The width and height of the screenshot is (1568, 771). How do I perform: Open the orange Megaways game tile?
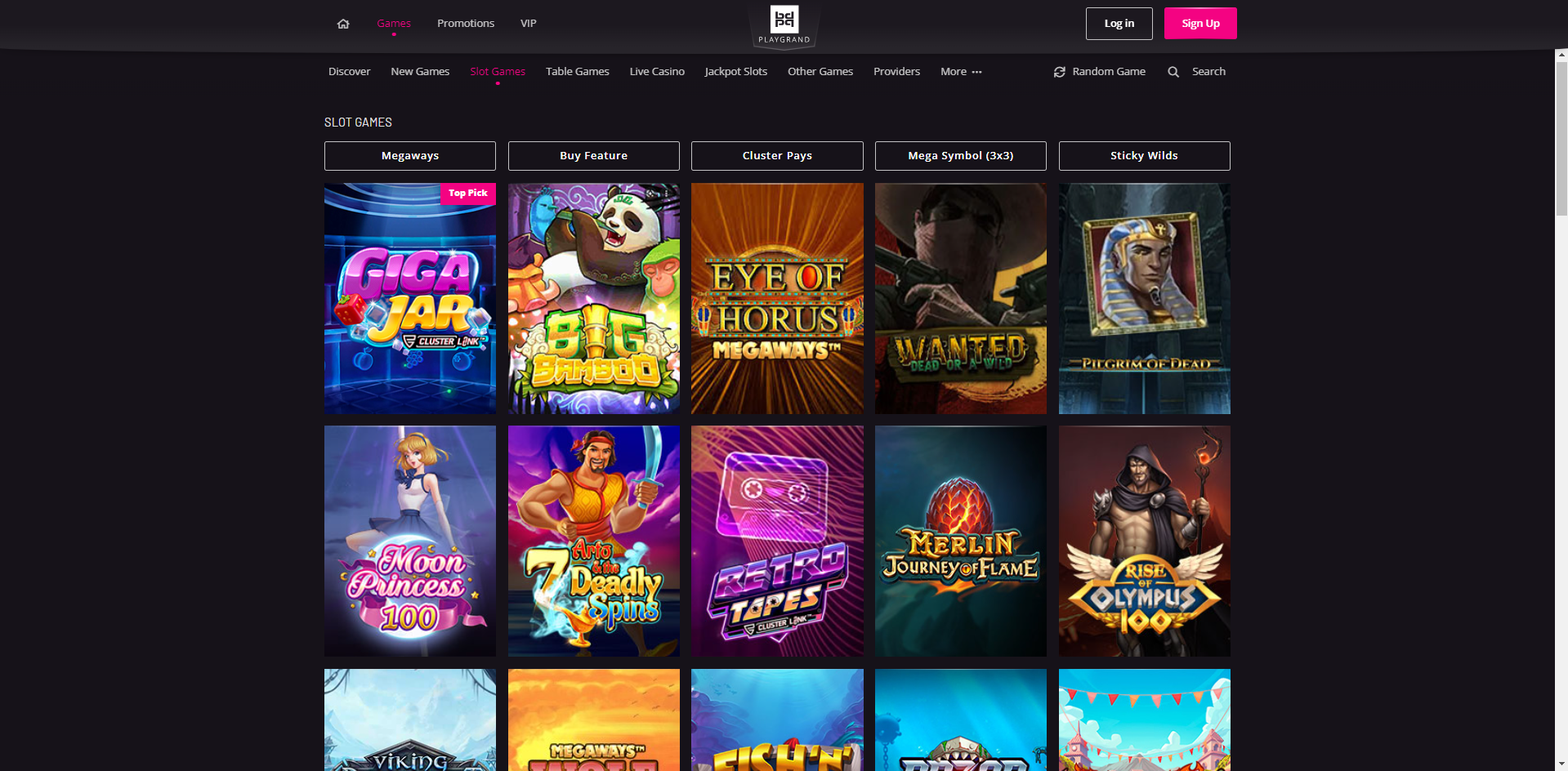pyautogui.click(x=594, y=720)
